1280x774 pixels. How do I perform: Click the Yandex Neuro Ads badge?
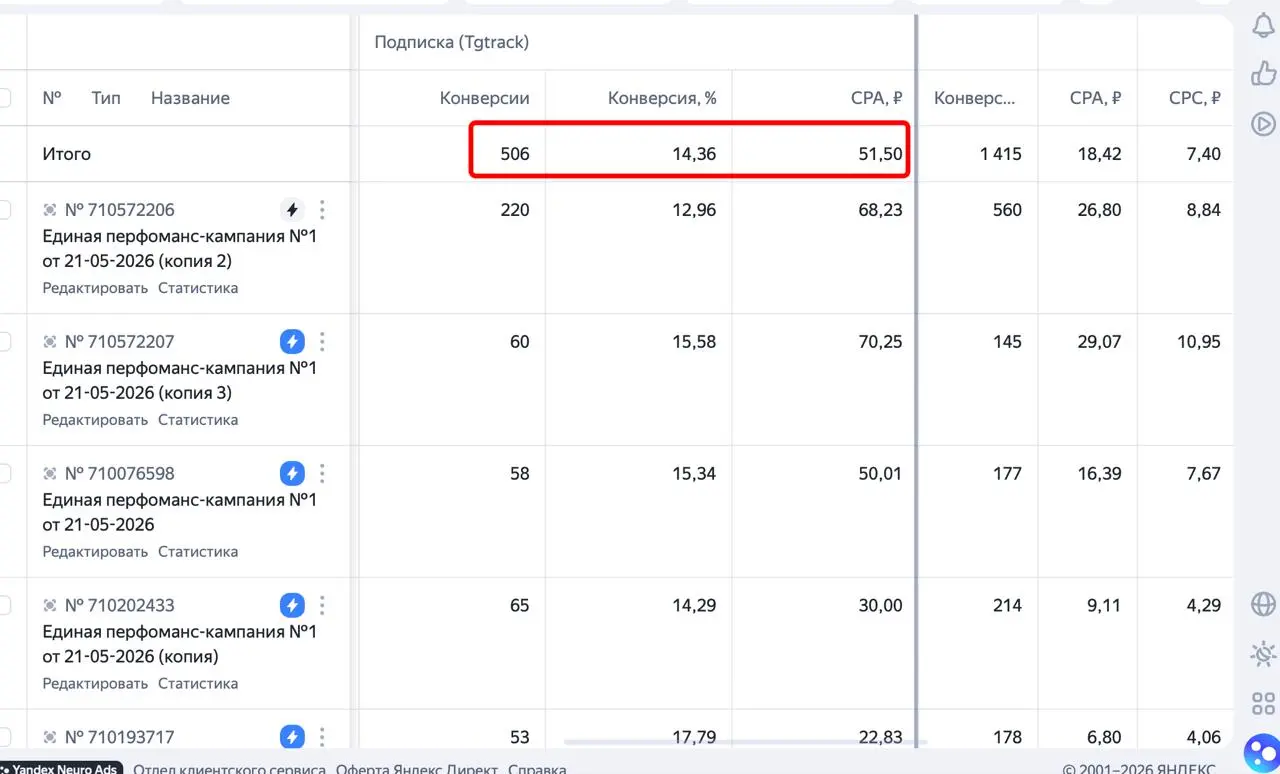coord(61,768)
